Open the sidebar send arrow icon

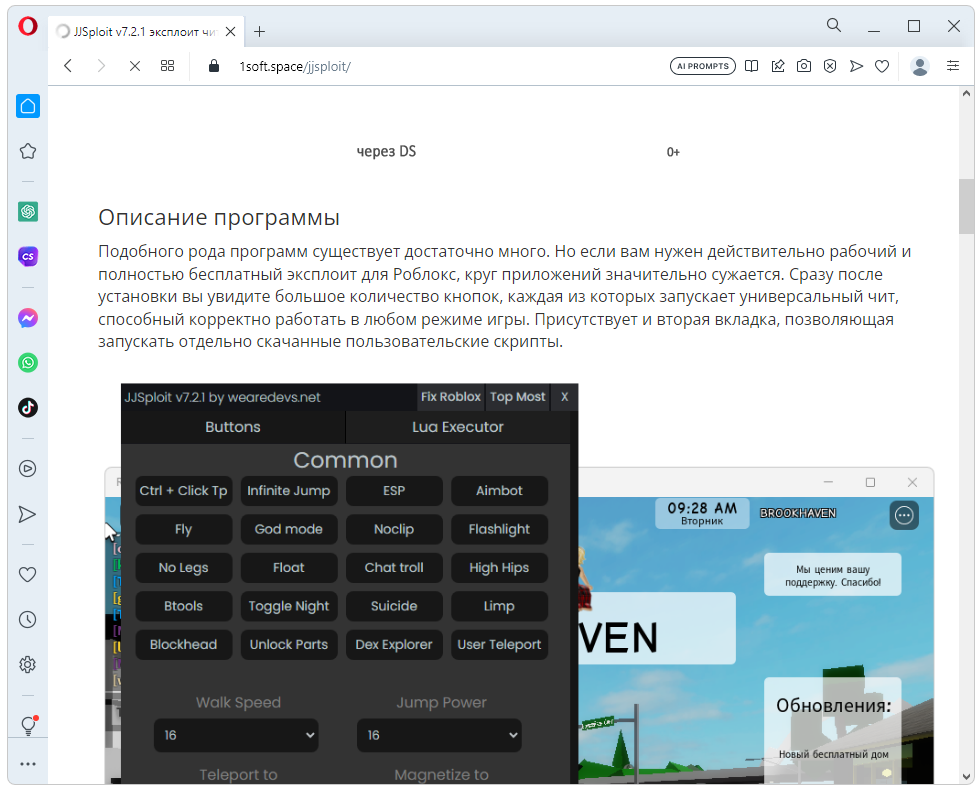[x=28, y=514]
